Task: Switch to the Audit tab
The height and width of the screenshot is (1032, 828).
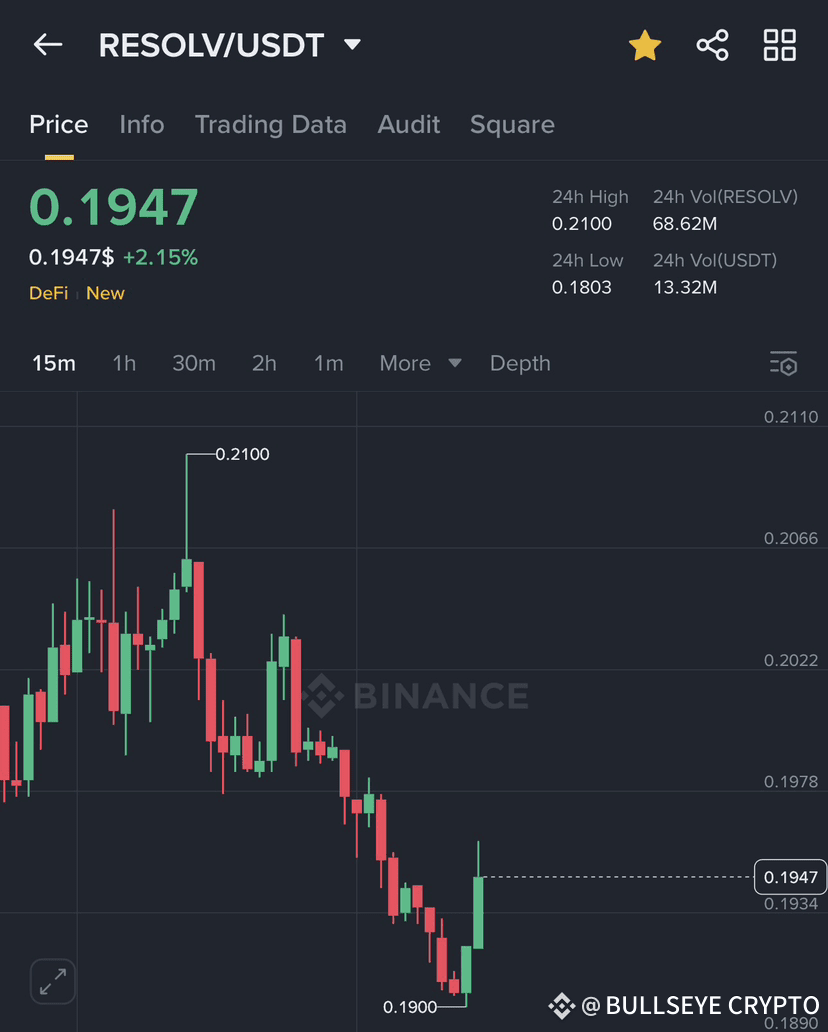Action: (x=409, y=124)
